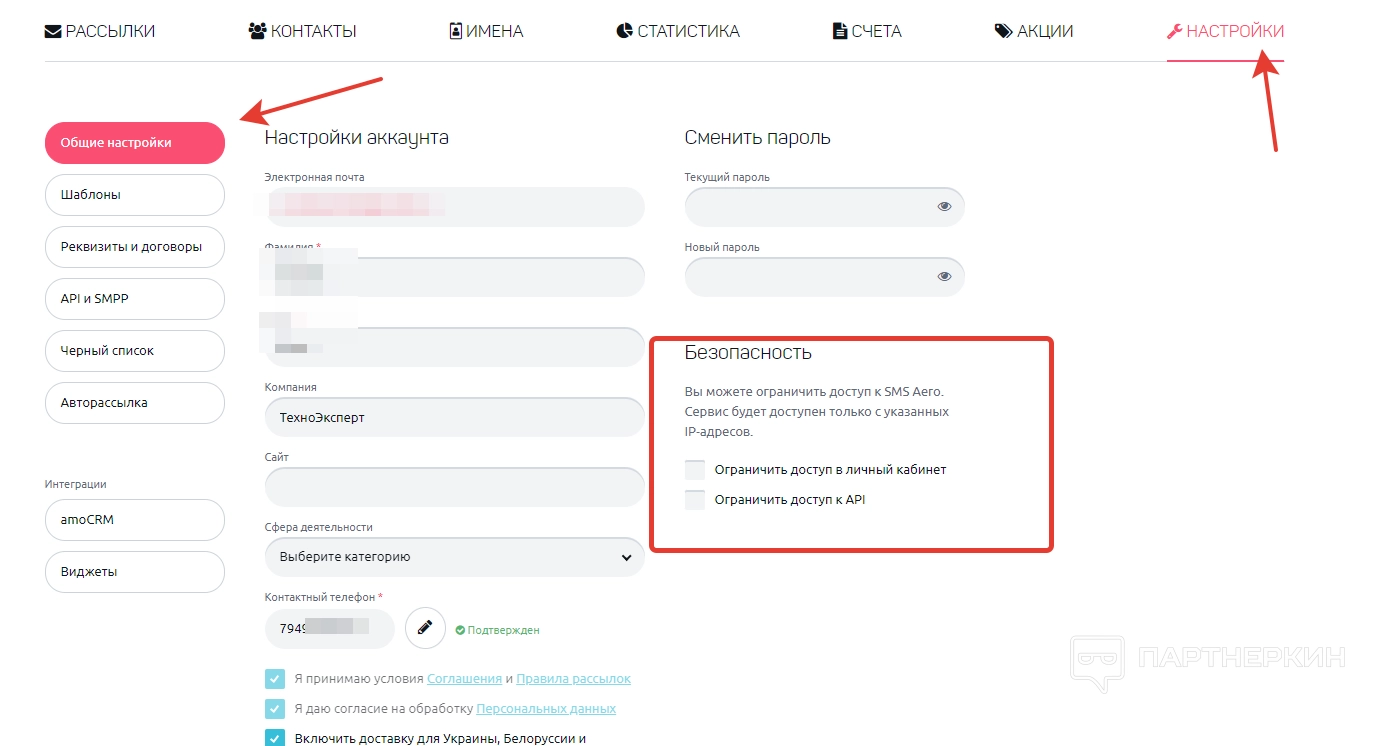The width and height of the screenshot is (1397, 746).
Task: Click the document icon beside Счета
Action: [x=839, y=32]
